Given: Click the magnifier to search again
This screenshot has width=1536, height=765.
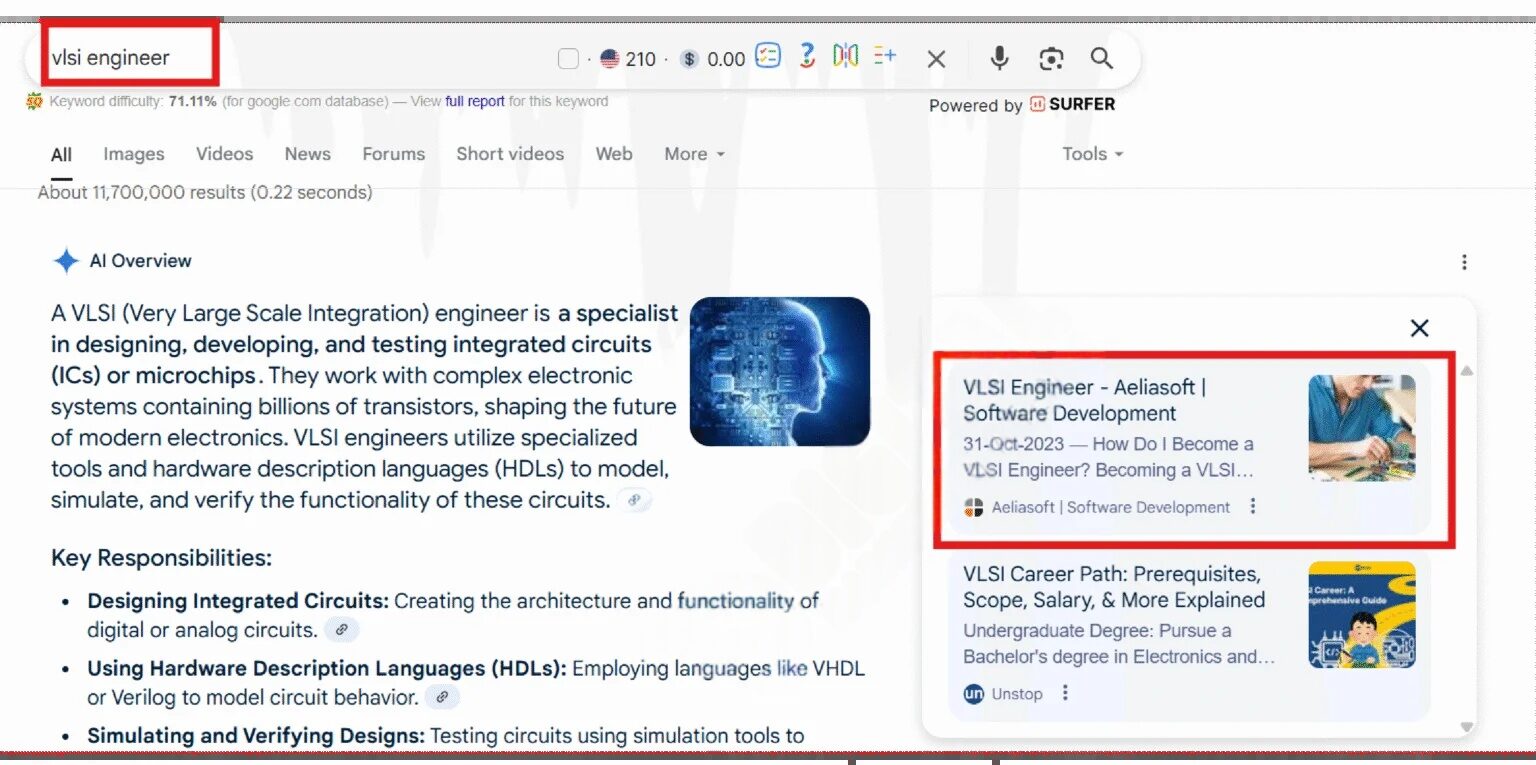Looking at the screenshot, I should coord(1102,58).
